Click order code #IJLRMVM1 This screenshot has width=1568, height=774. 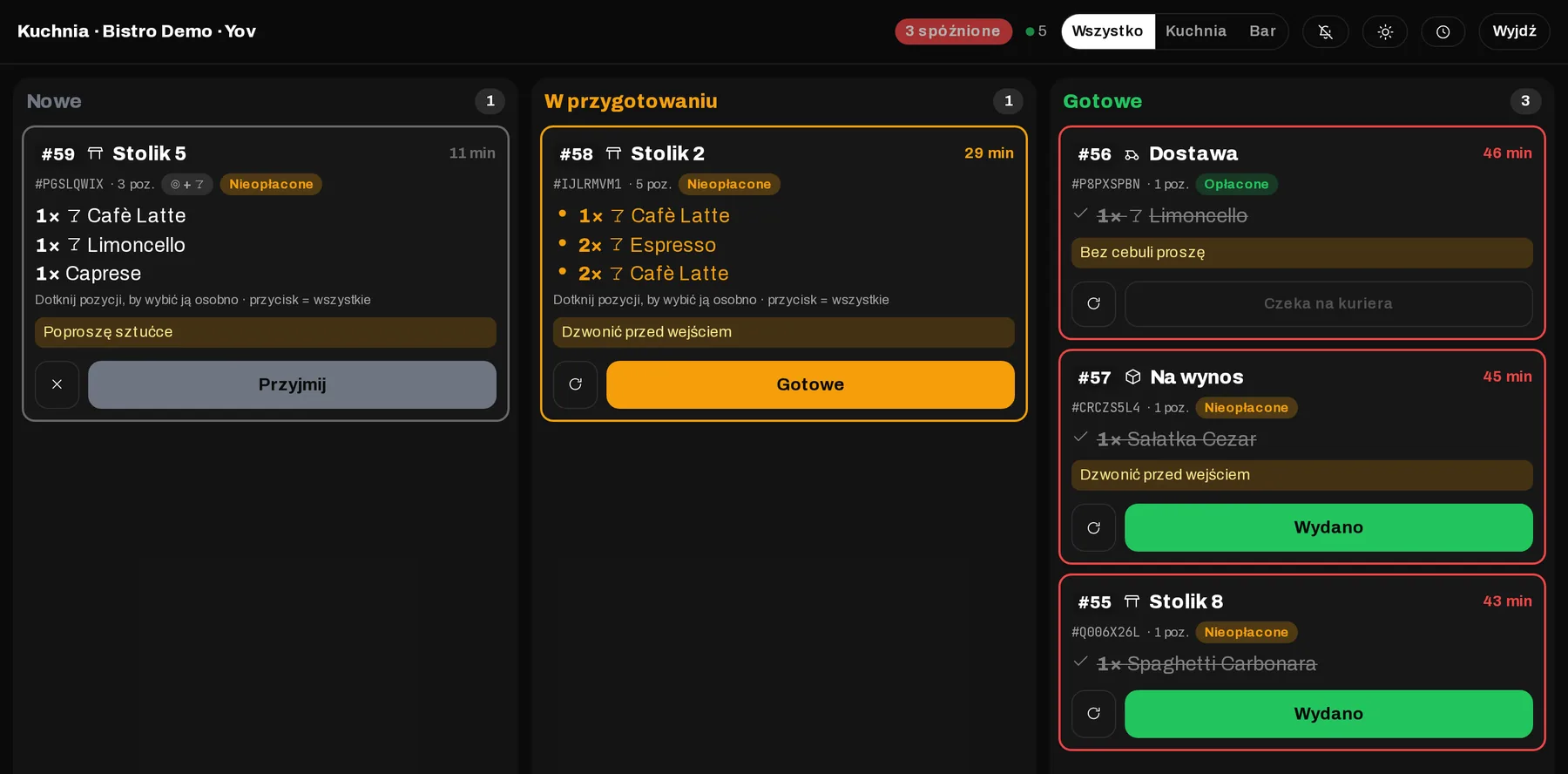587,184
